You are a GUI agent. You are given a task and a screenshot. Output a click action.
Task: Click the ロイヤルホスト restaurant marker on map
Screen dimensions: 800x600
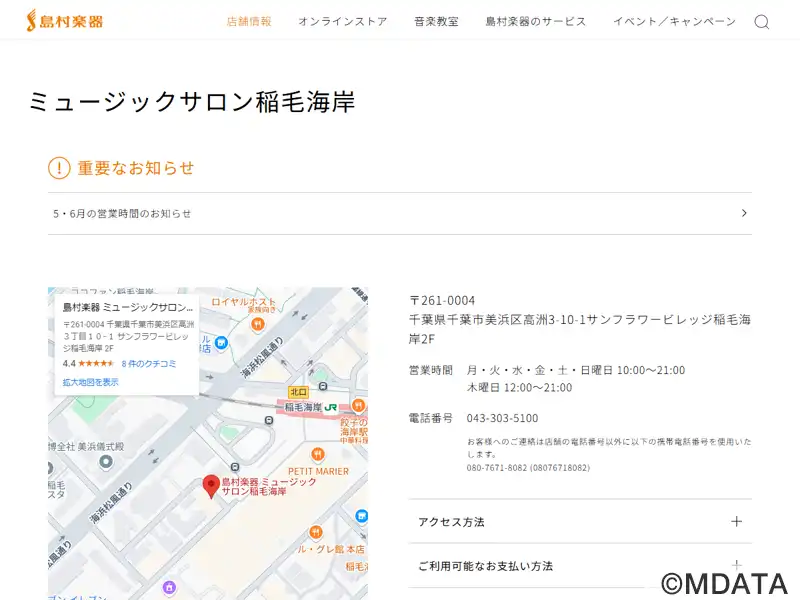click(258, 323)
